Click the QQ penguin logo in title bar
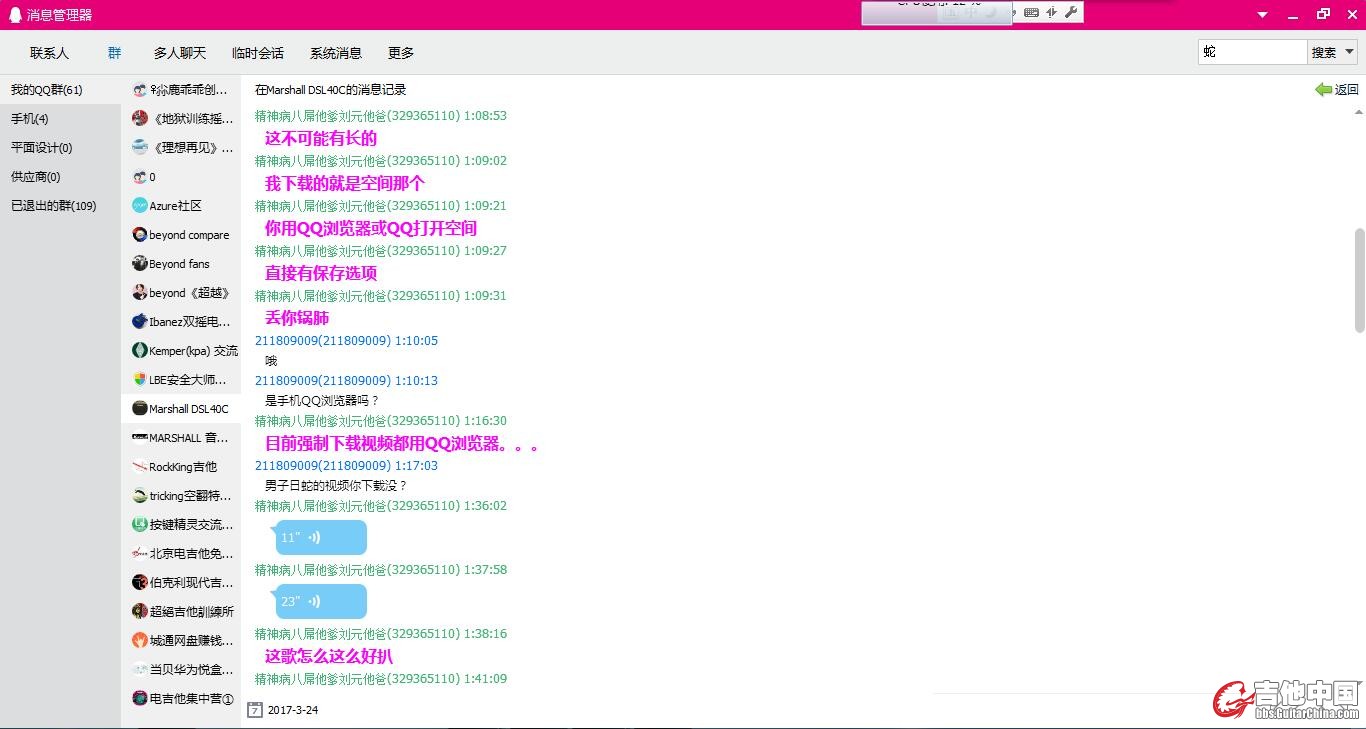 pyautogui.click(x=13, y=14)
